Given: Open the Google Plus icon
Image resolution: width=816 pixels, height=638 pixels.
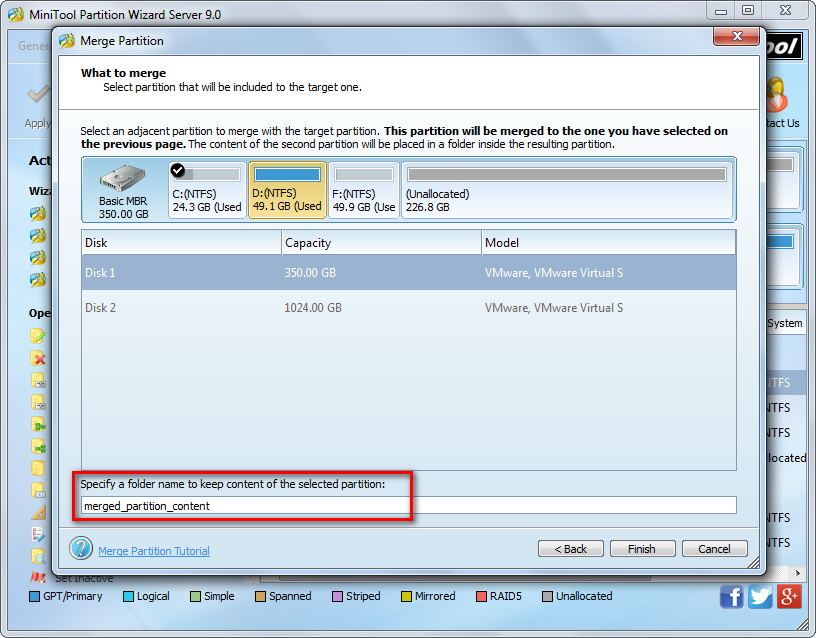Looking at the screenshot, I should tap(789, 596).
